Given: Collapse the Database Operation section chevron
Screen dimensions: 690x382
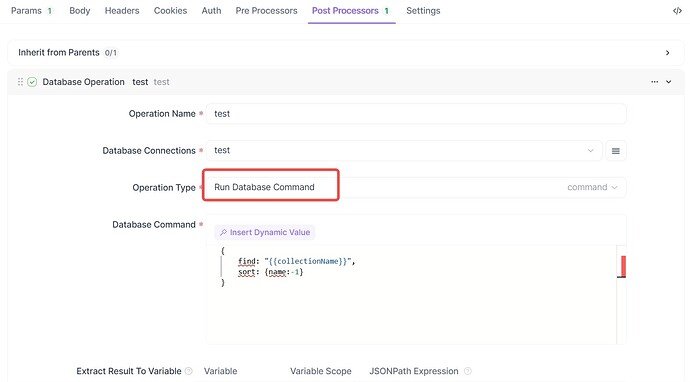Looking at the screenshot, I should (668, 82).
